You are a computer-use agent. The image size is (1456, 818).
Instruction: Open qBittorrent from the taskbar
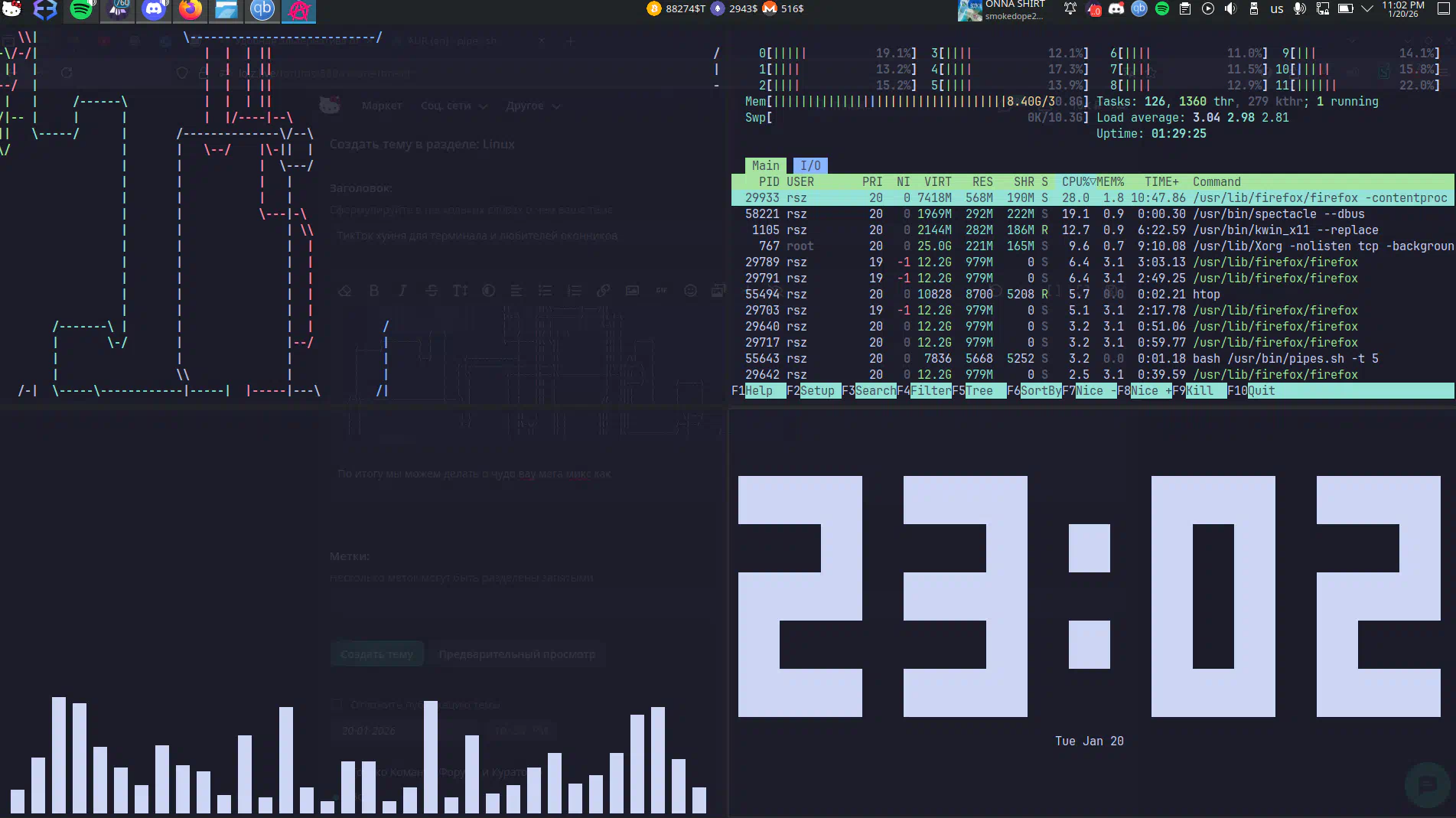click(x=262, y=10)
